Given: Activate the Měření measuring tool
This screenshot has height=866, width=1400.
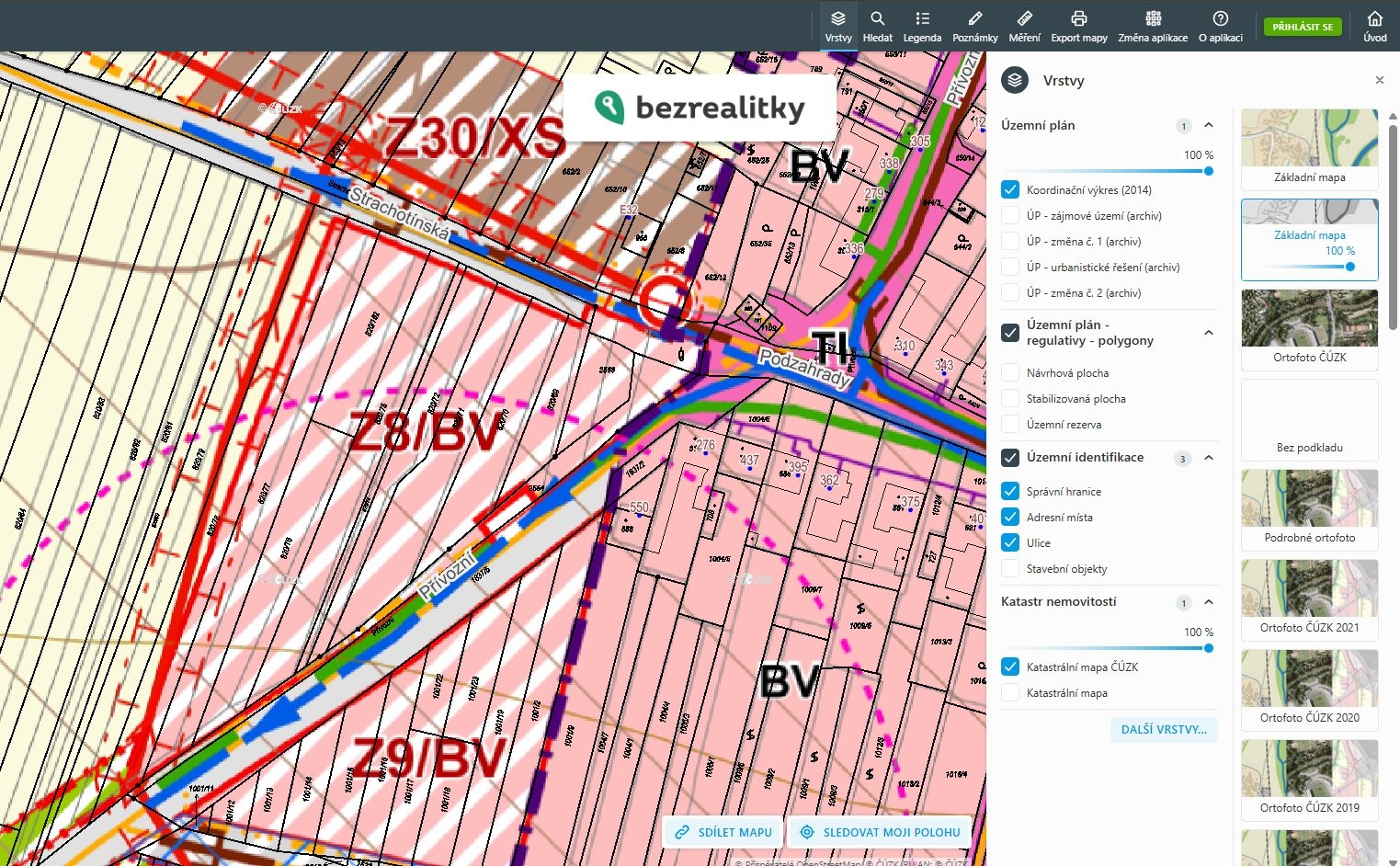Looking at the screenshot, I should click(1024, 26).
